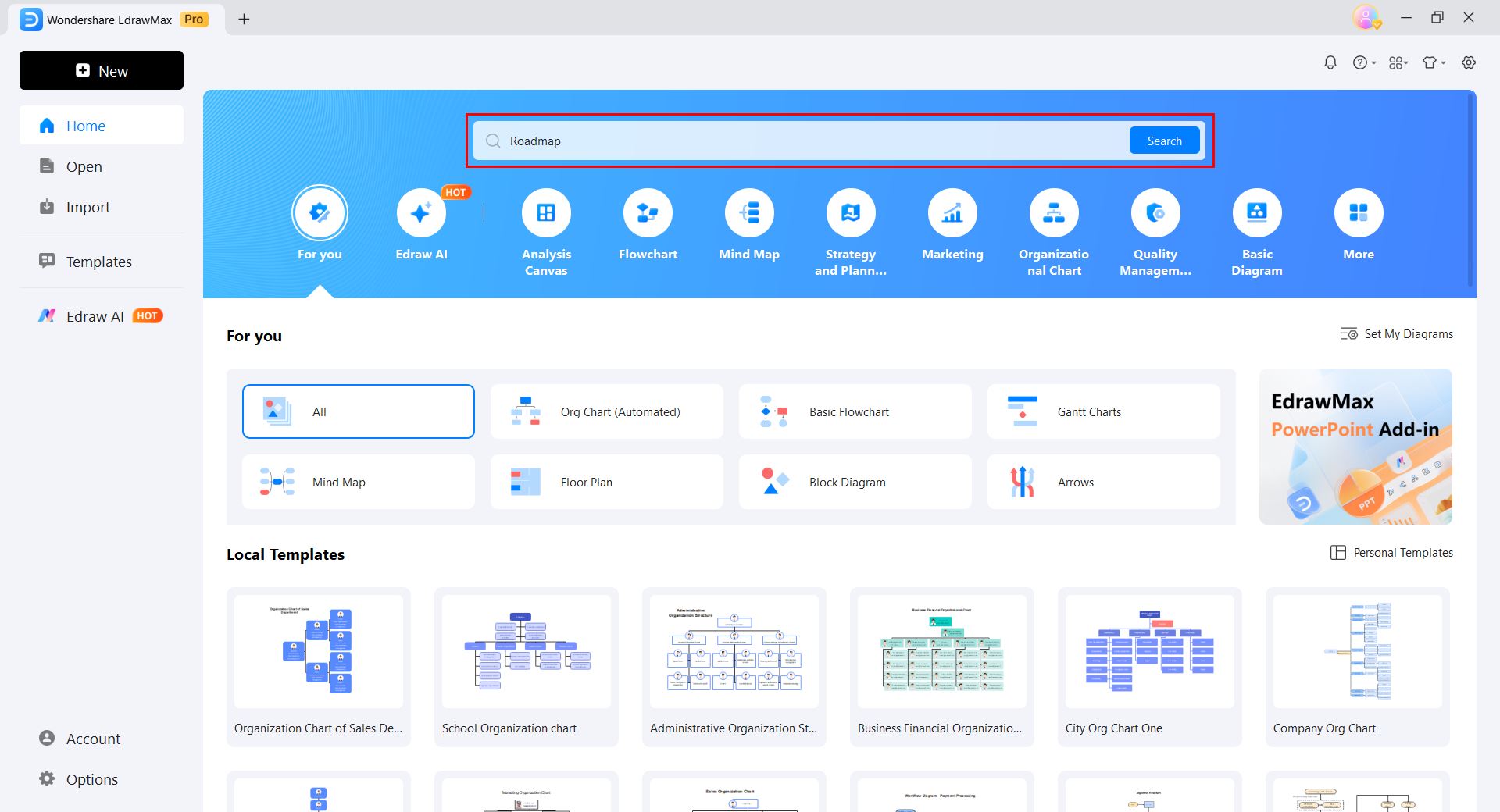Open the EdrawMax PowerPoint Add-in banner
Image resolution: width=1500 pixels, height=812 pixels.
(1355, 447)
